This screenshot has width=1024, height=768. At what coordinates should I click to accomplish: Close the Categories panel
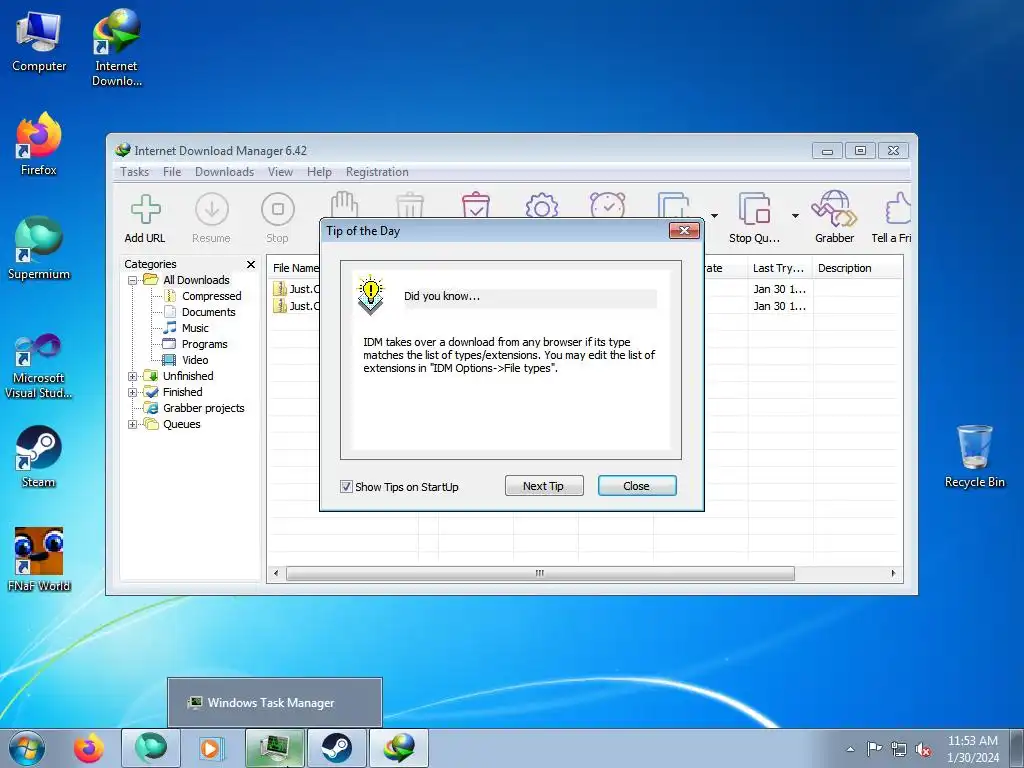(251, 264)
